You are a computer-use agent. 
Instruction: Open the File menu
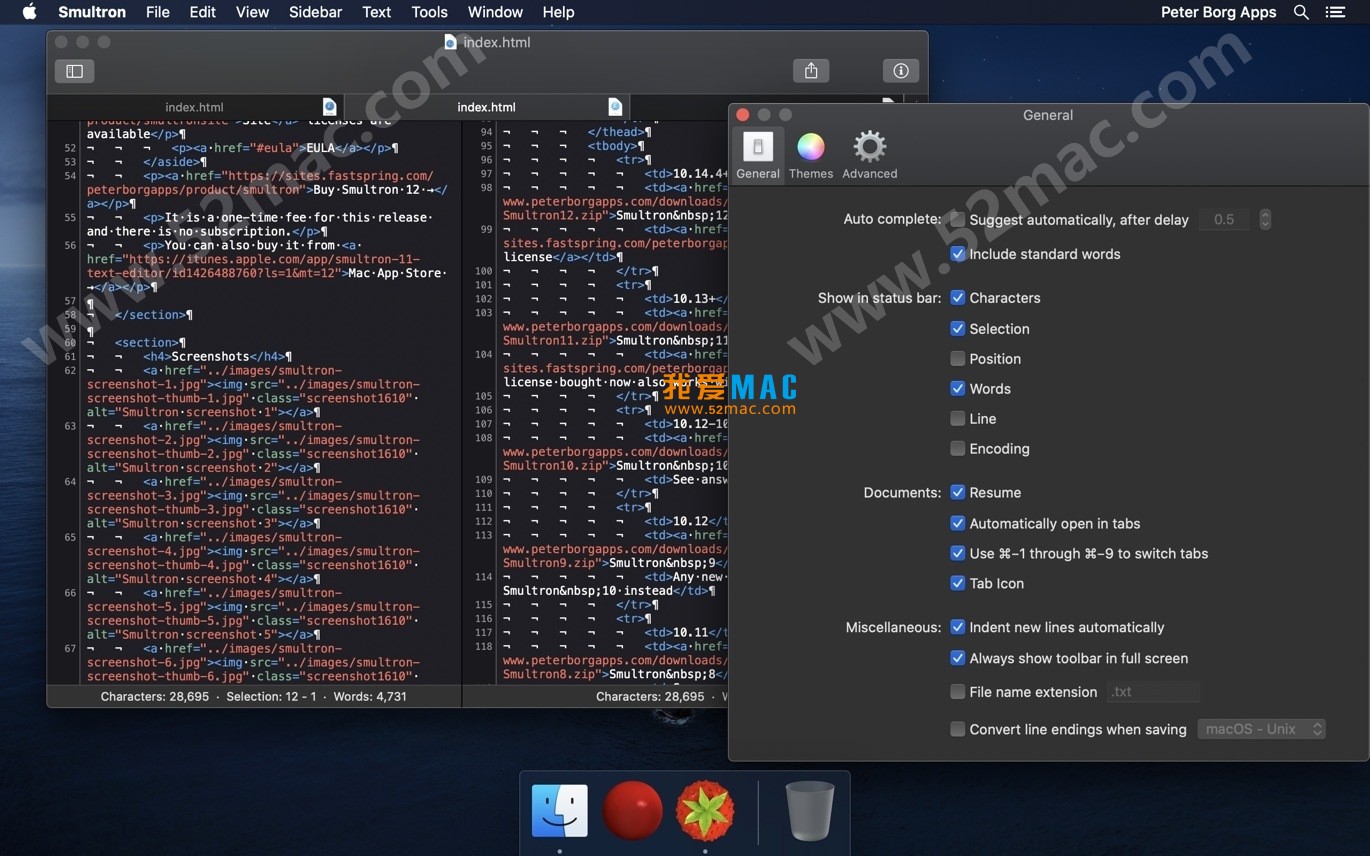click(157, 12)
